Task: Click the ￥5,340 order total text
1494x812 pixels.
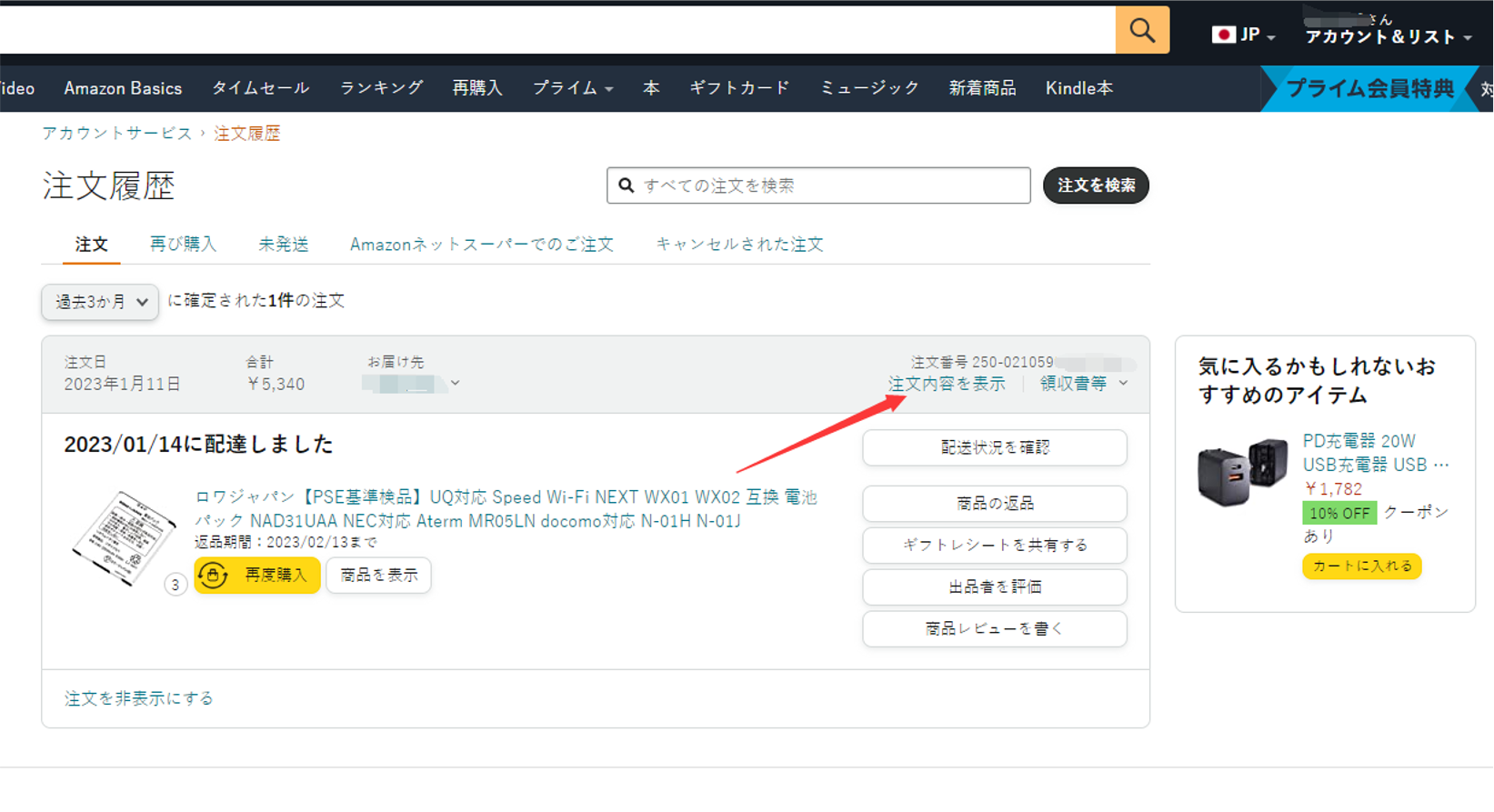Action: pos(276,384)
